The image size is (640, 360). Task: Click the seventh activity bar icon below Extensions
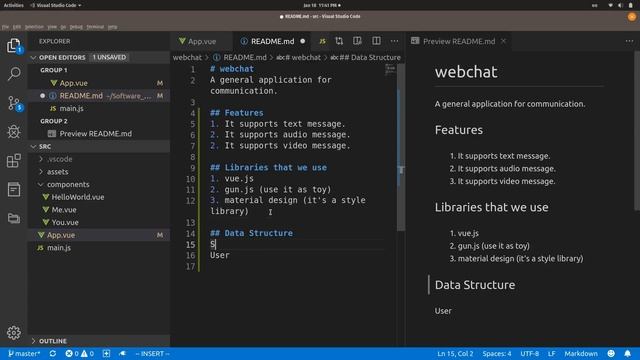(13, 189)
